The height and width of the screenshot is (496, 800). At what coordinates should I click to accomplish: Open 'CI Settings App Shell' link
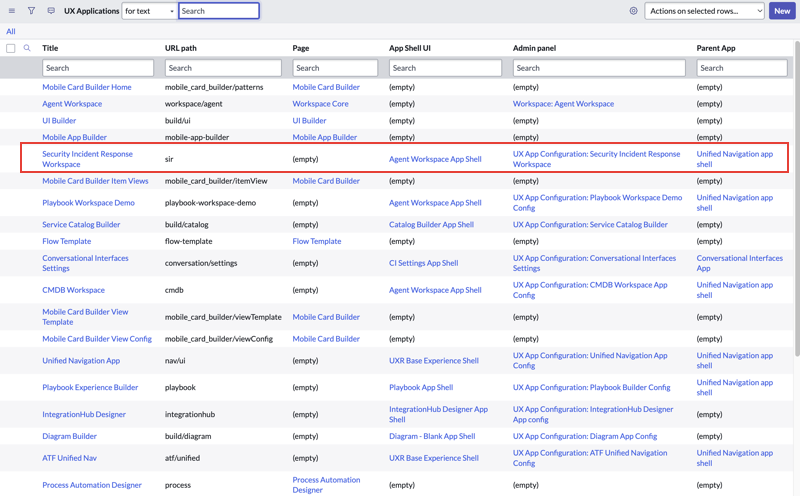point(423,263)
